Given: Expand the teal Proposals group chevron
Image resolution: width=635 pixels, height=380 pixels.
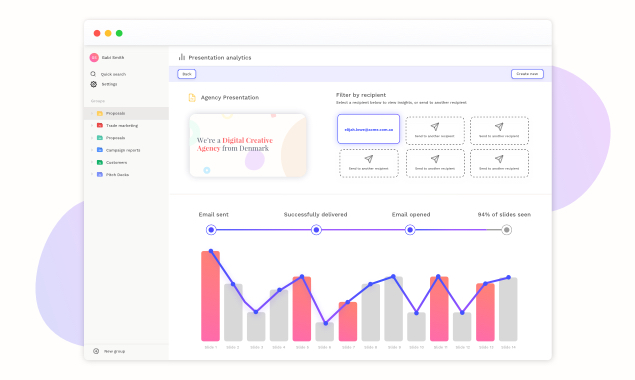Looking at the screenshot, I should (x=92, y=138).
